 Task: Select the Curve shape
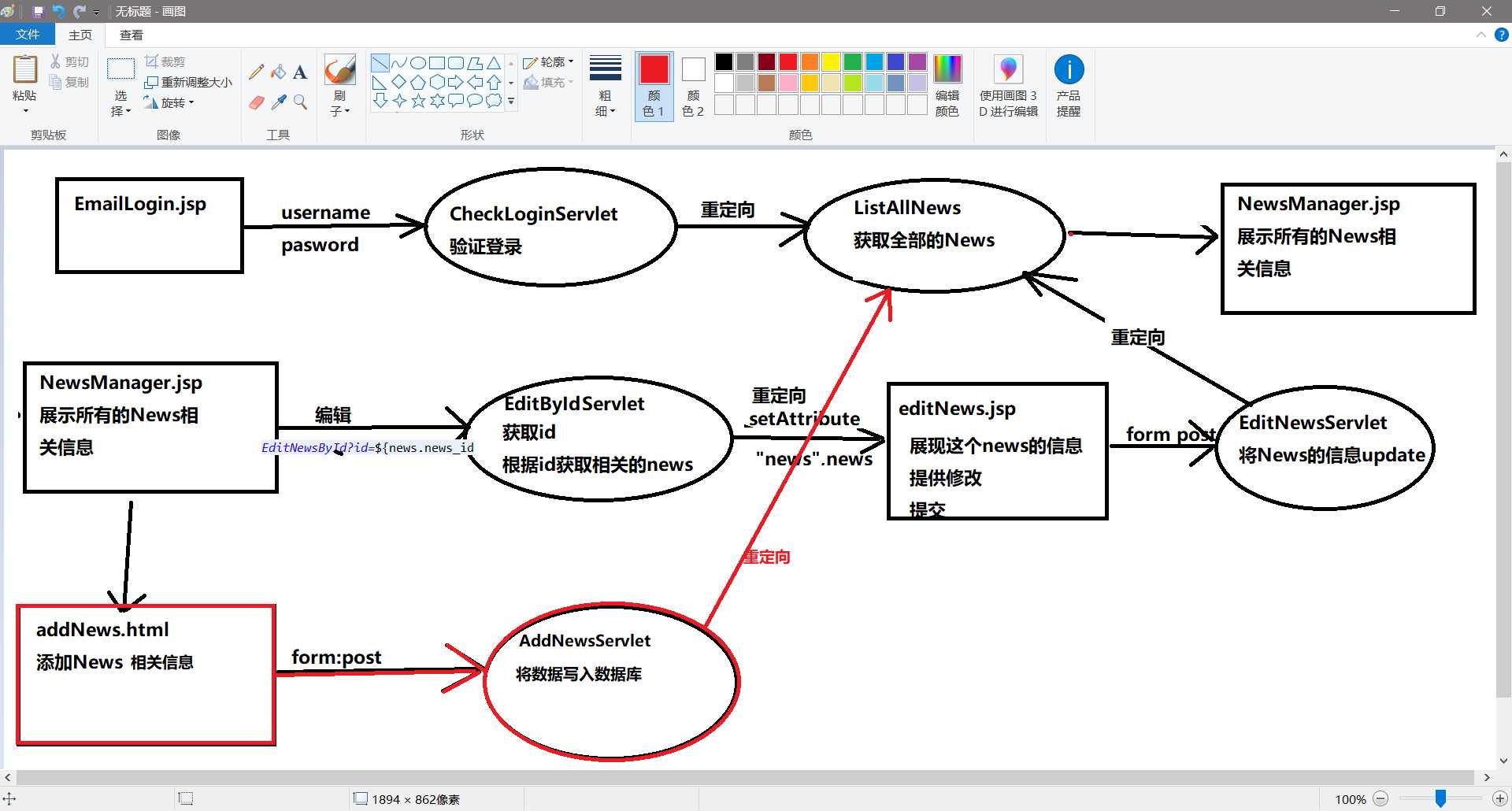click(399, 63)
